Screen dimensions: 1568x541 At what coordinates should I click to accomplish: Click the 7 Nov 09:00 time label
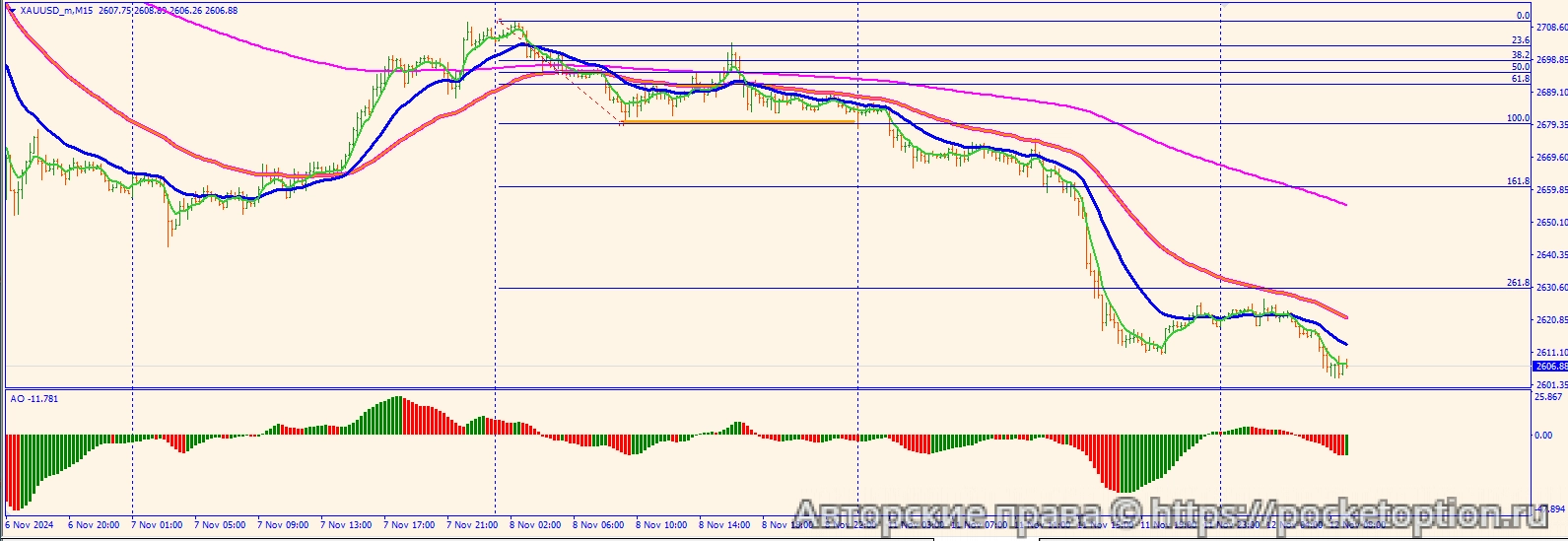pyautogui.click(x=283, y=525)
